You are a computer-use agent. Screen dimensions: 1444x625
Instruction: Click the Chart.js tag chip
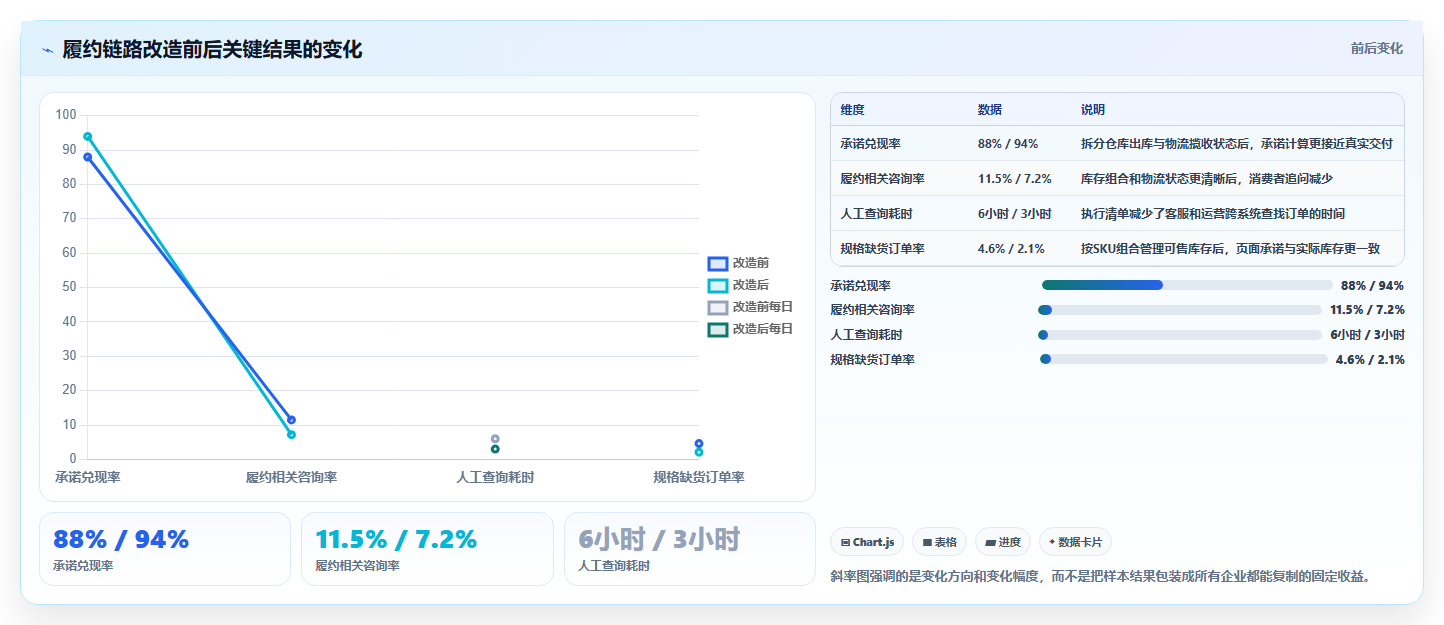(867, 542)
